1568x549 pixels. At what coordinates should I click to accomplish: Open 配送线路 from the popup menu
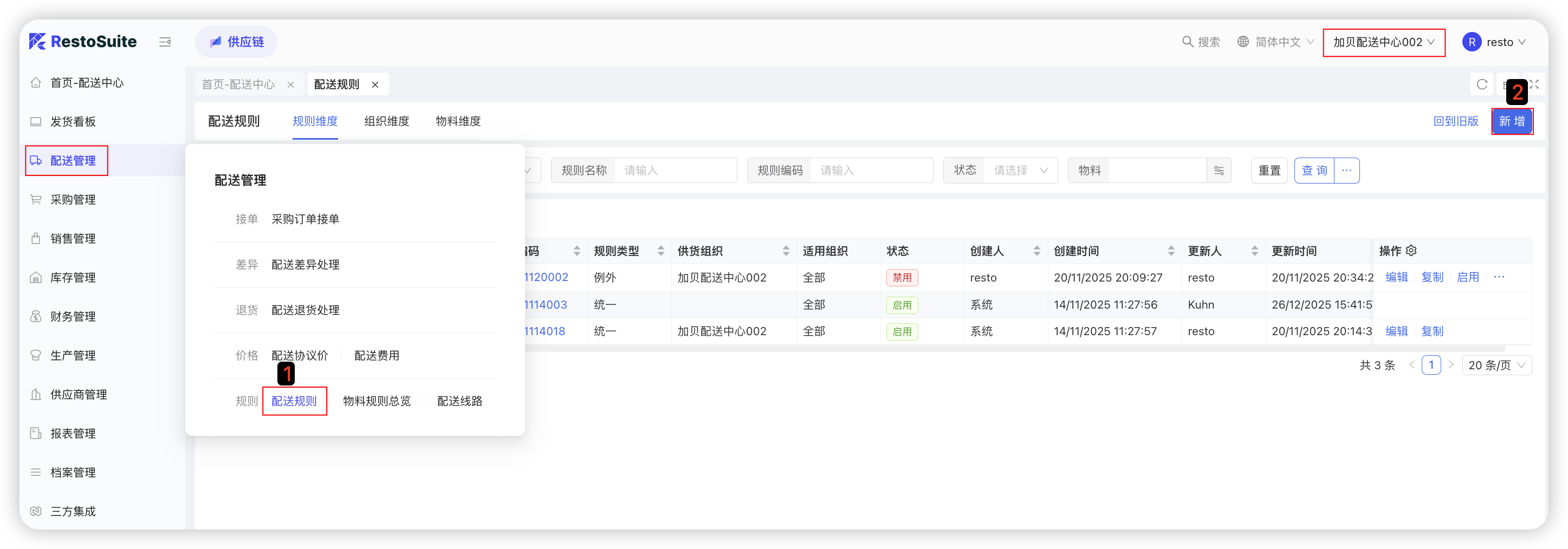(x=459, y=401)
